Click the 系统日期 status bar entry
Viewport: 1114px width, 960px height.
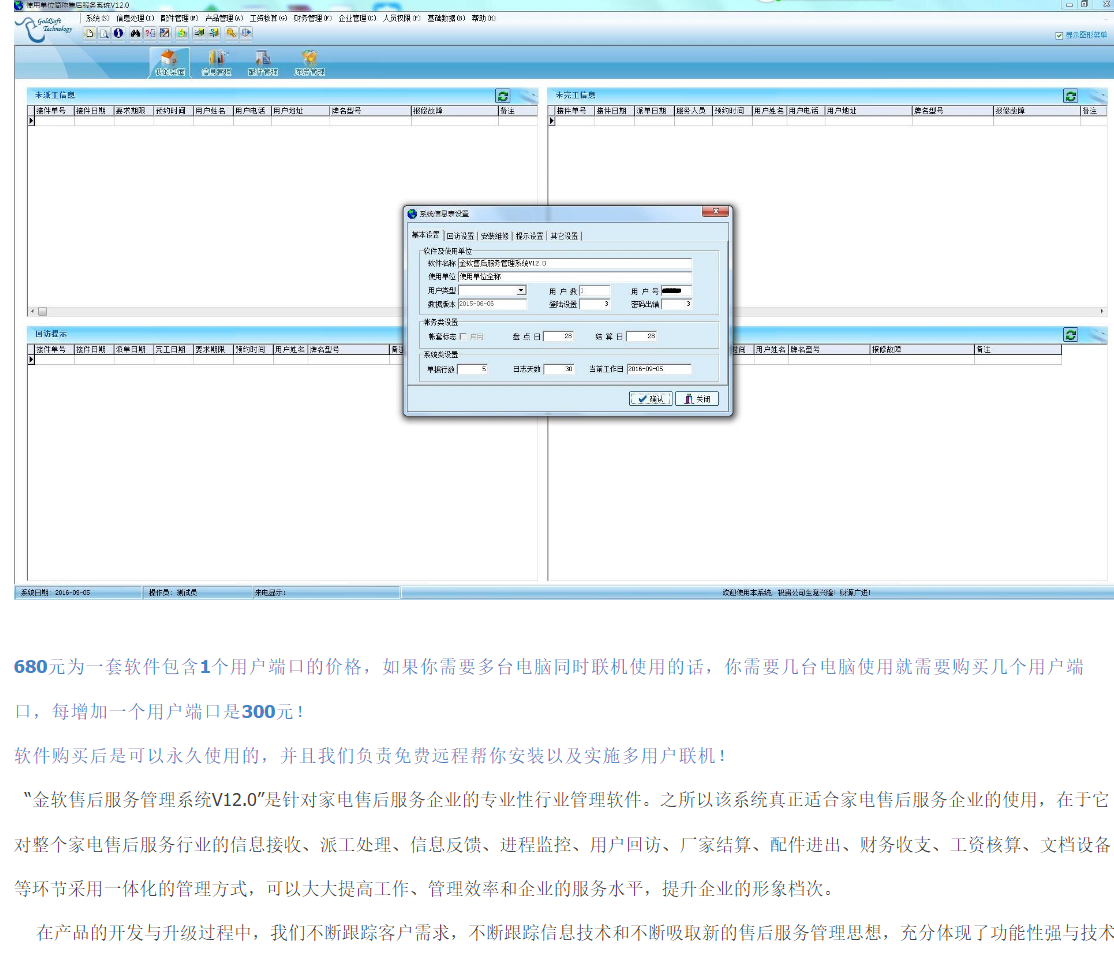pos(77,593)
